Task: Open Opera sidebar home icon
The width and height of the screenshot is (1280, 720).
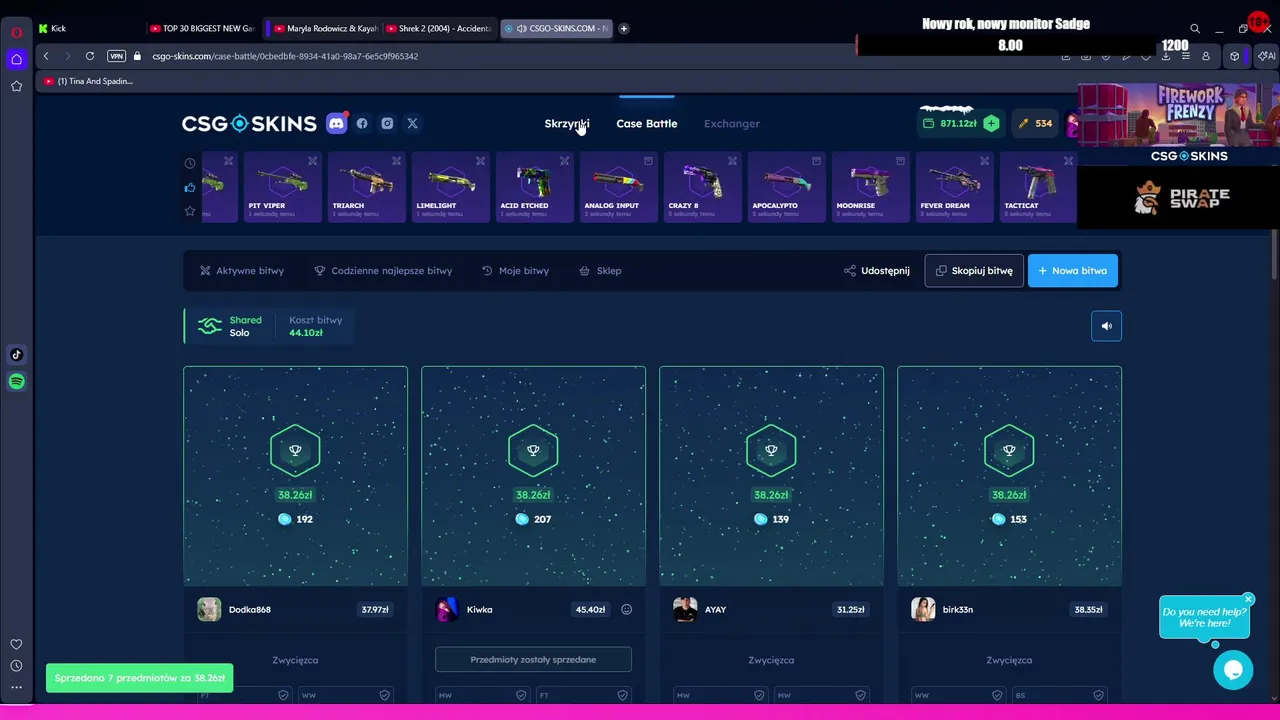Action: coord(16,60)
